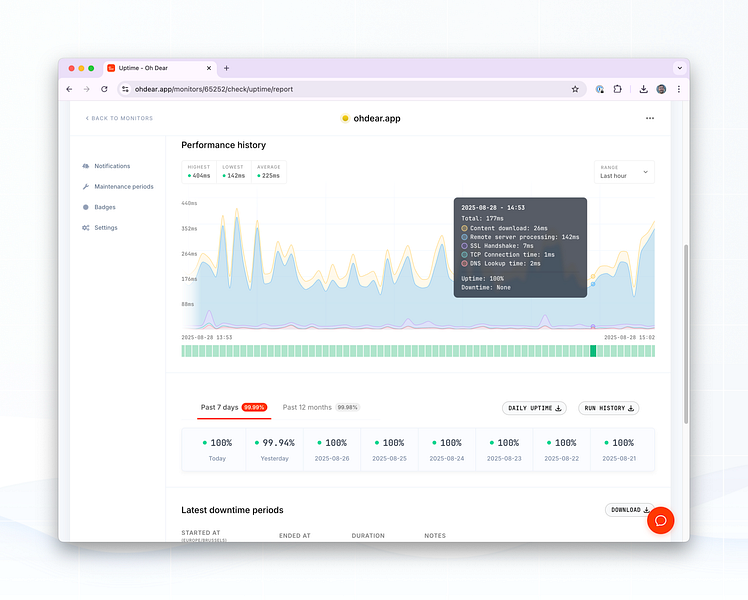The image size is (748, 600).
Task: Click the Notes column header
Action: click(435, 536)
